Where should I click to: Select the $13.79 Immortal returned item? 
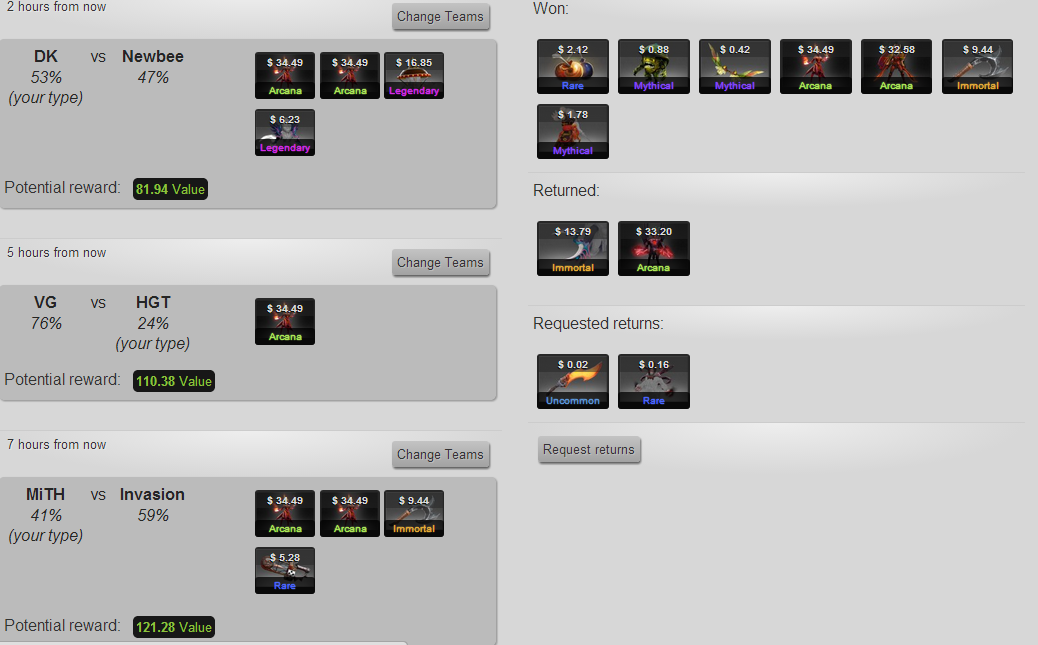573,248
